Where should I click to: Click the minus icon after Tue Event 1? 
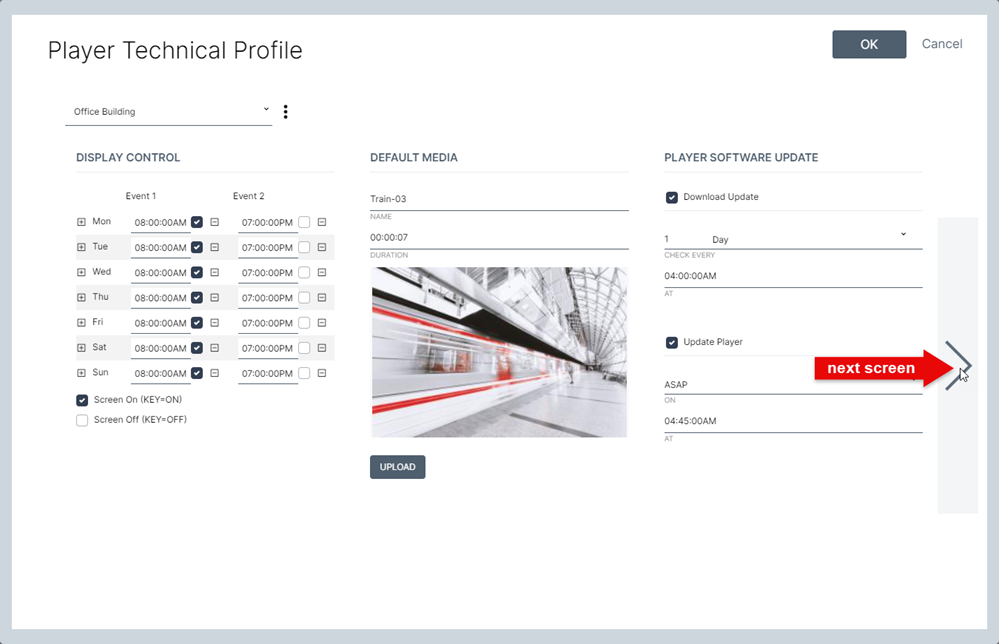point(215,247)
